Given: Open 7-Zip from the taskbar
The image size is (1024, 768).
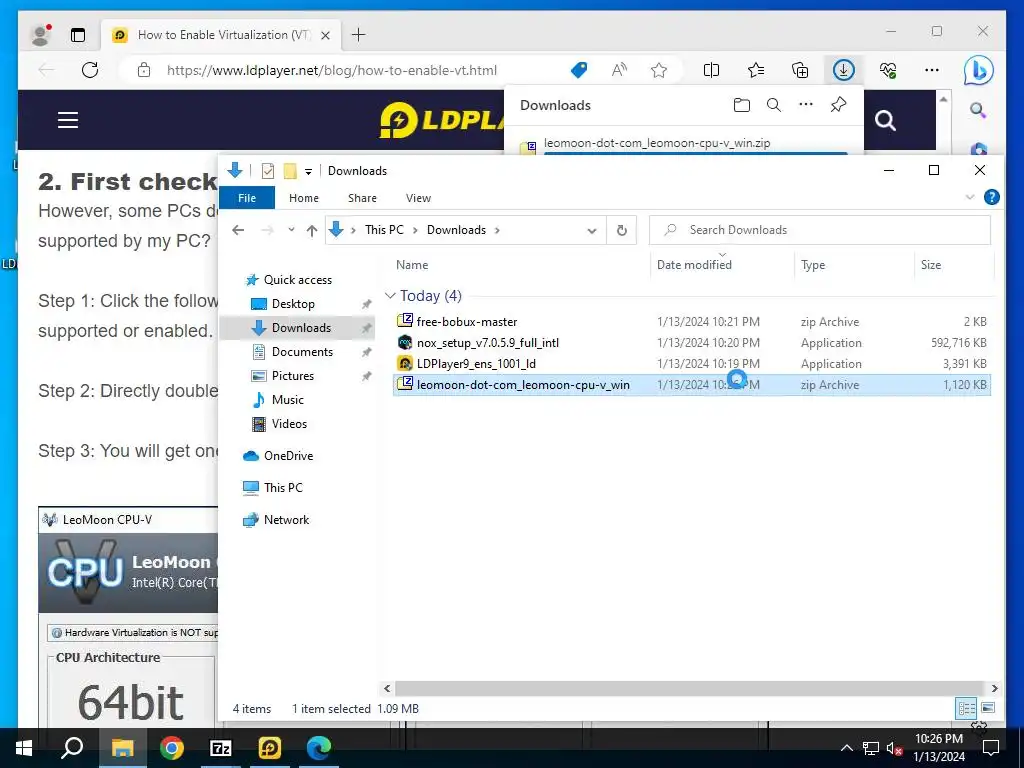Looking at the screenshot, I should pos(221,748).
